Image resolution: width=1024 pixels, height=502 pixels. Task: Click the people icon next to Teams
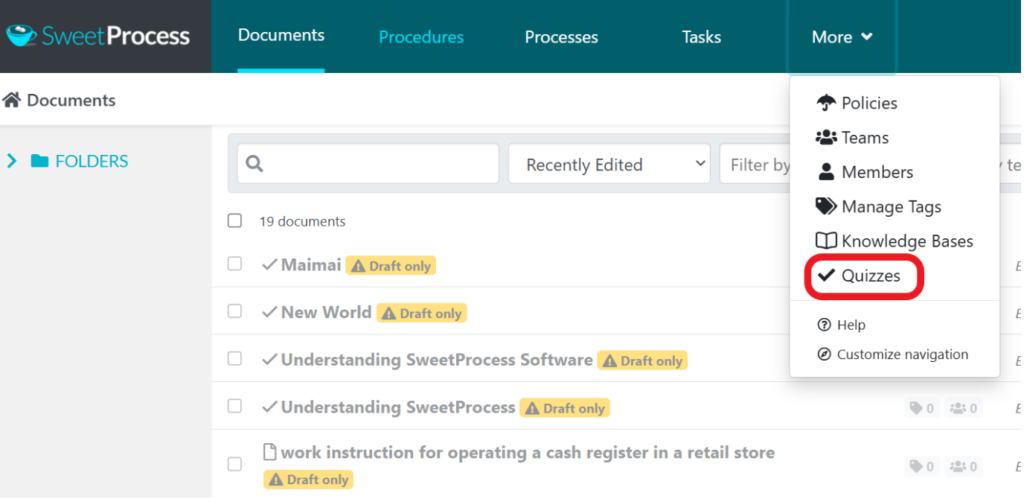pos(826,137)
